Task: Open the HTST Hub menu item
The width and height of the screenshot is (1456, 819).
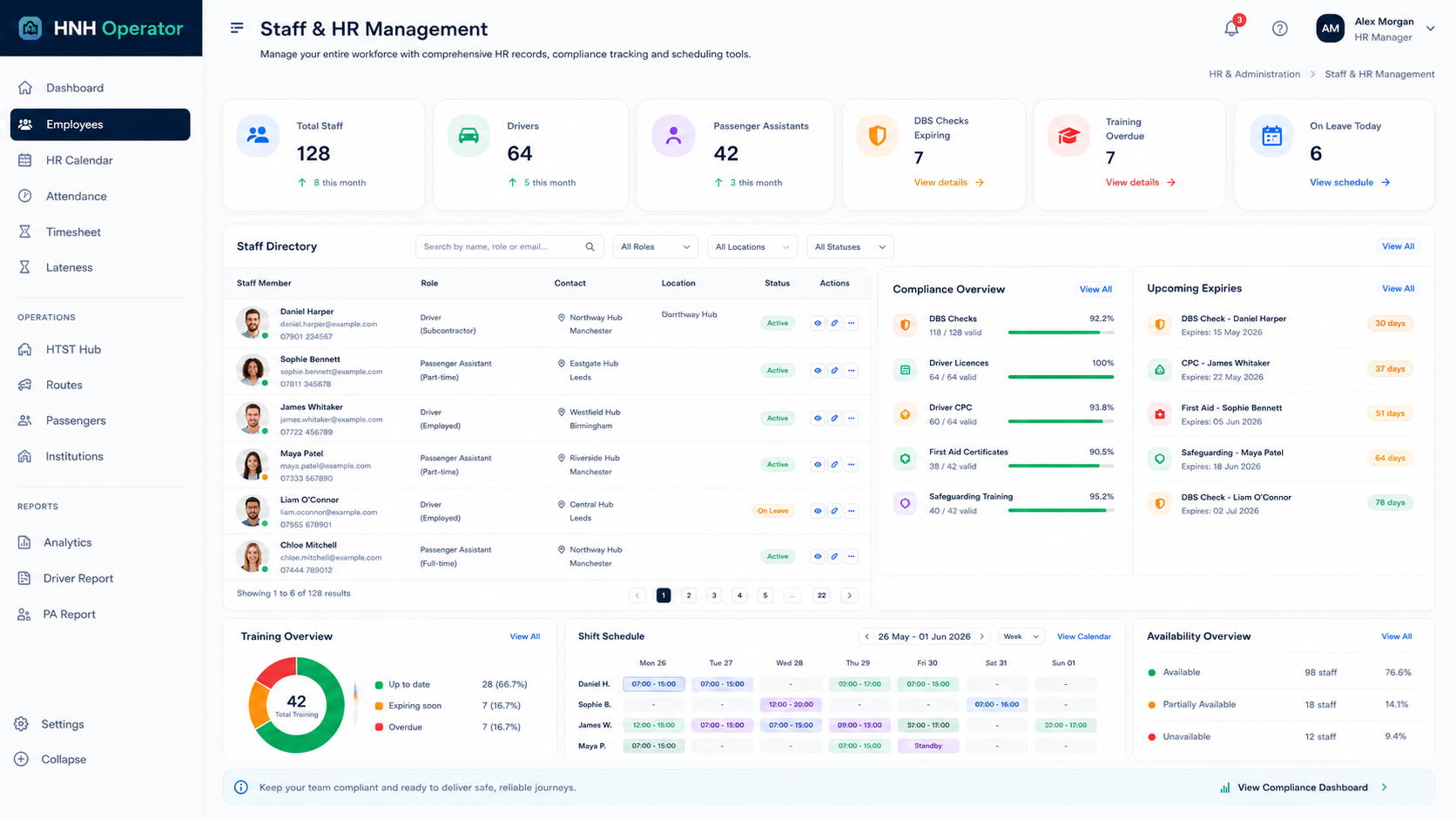Action: [100, 349]
